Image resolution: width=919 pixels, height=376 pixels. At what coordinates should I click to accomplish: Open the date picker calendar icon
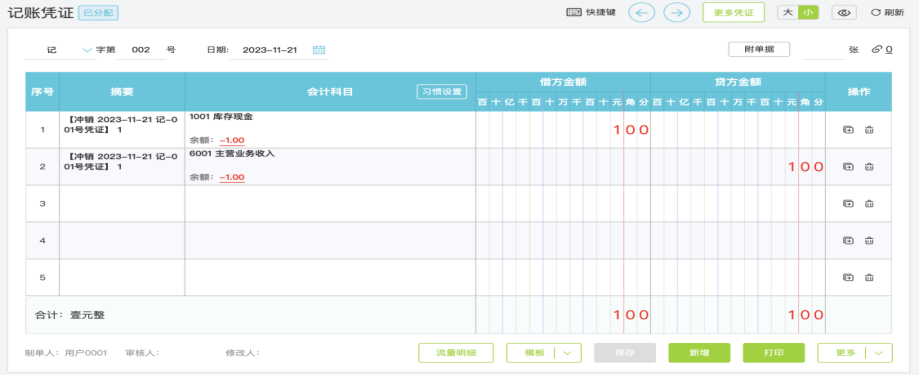coord(319,50)
